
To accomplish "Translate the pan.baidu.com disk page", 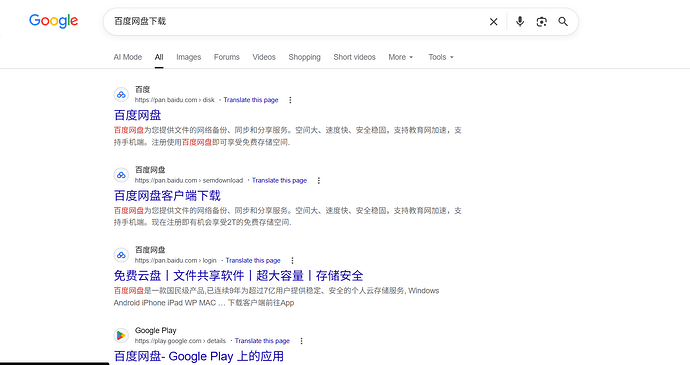I will point(251,100).
